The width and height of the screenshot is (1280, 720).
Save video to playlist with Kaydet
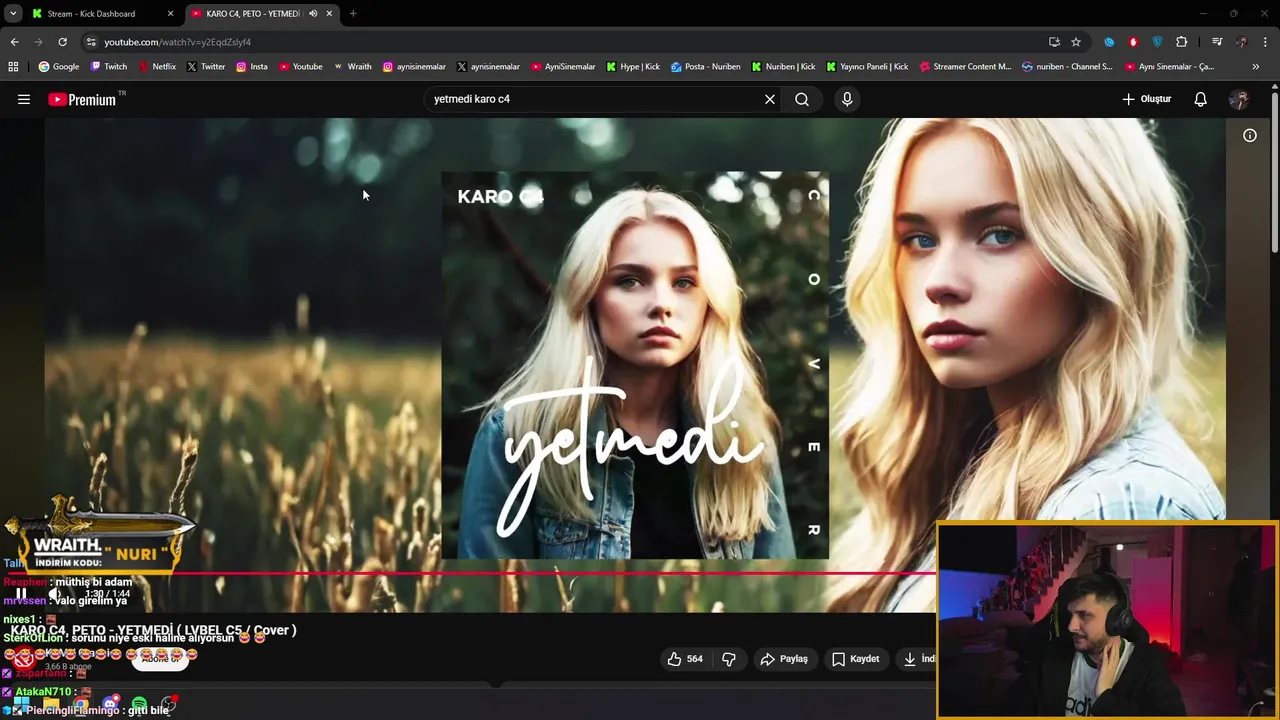point(856,659)
